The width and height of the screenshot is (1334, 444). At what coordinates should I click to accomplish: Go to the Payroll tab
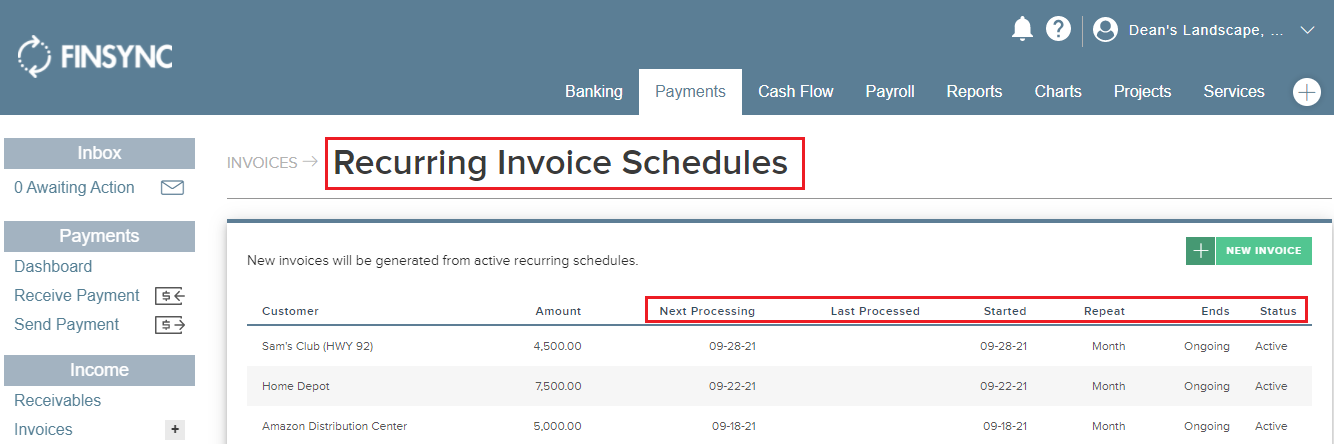click(x=890, y=91)
